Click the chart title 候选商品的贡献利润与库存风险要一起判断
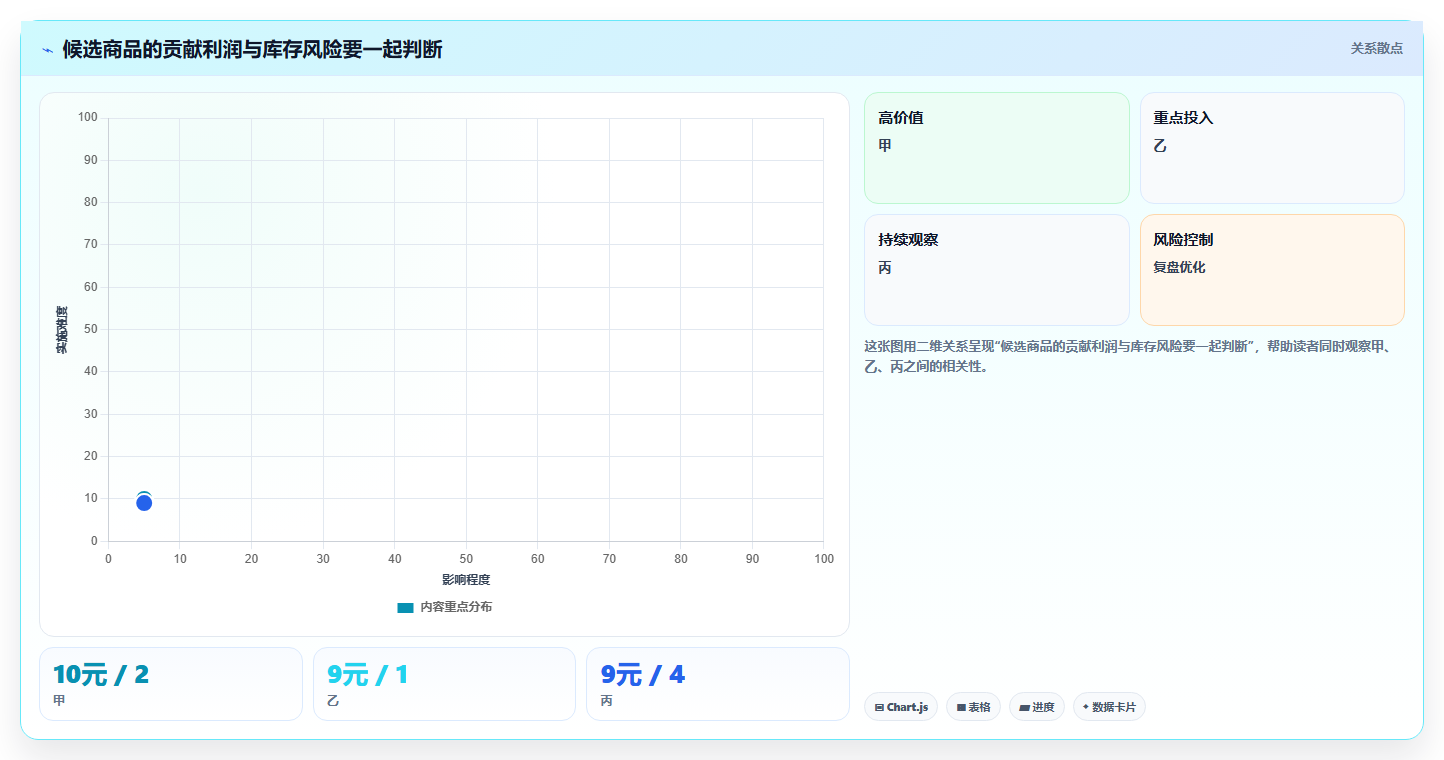The image size is (1444, 760). tap(252, 49)
